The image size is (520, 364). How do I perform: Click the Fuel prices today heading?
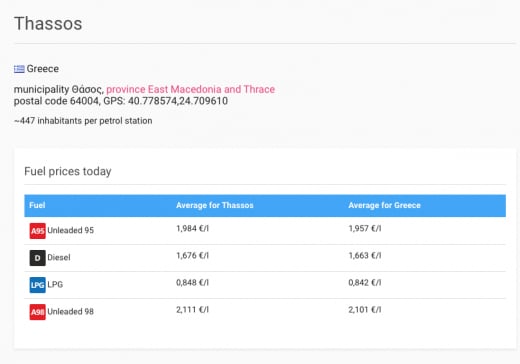[68, 171]
